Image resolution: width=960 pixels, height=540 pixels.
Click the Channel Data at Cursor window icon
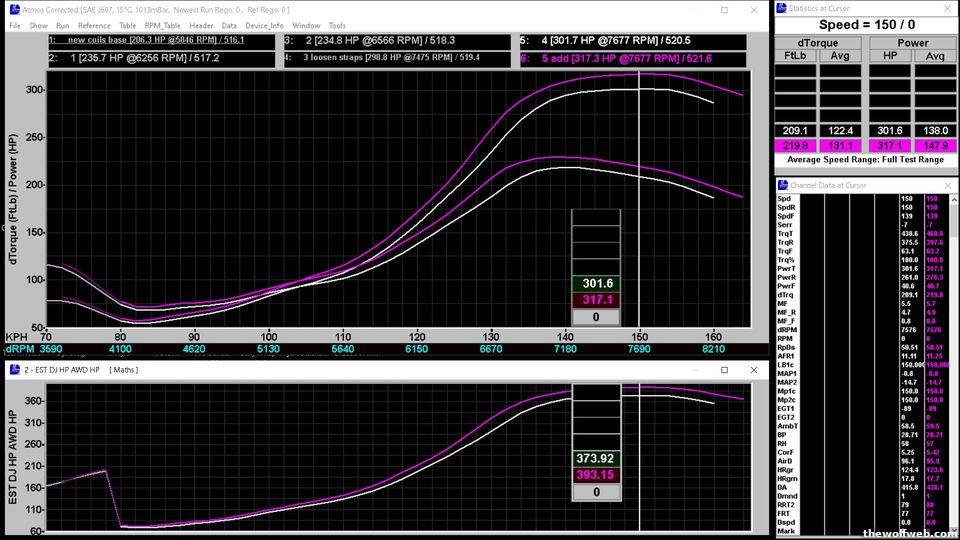(782, 185)
